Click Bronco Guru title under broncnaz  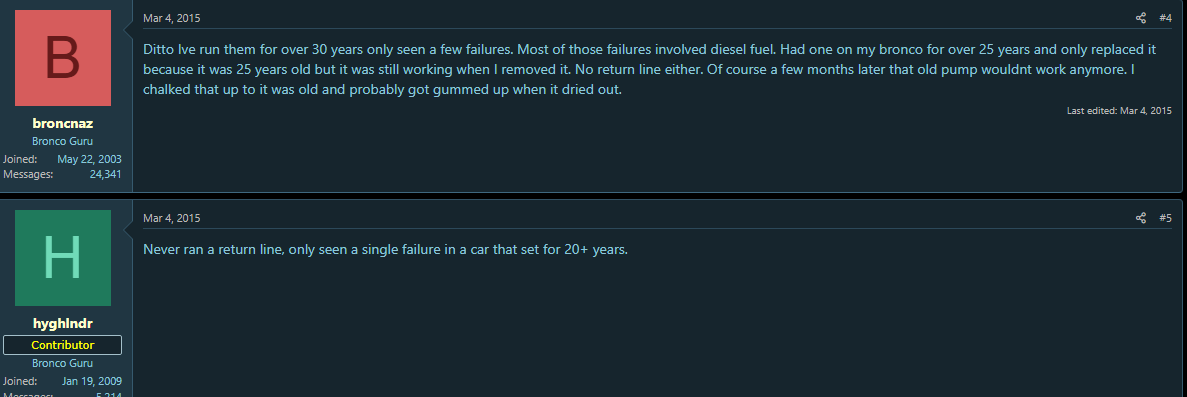click(x=63, y=141)
